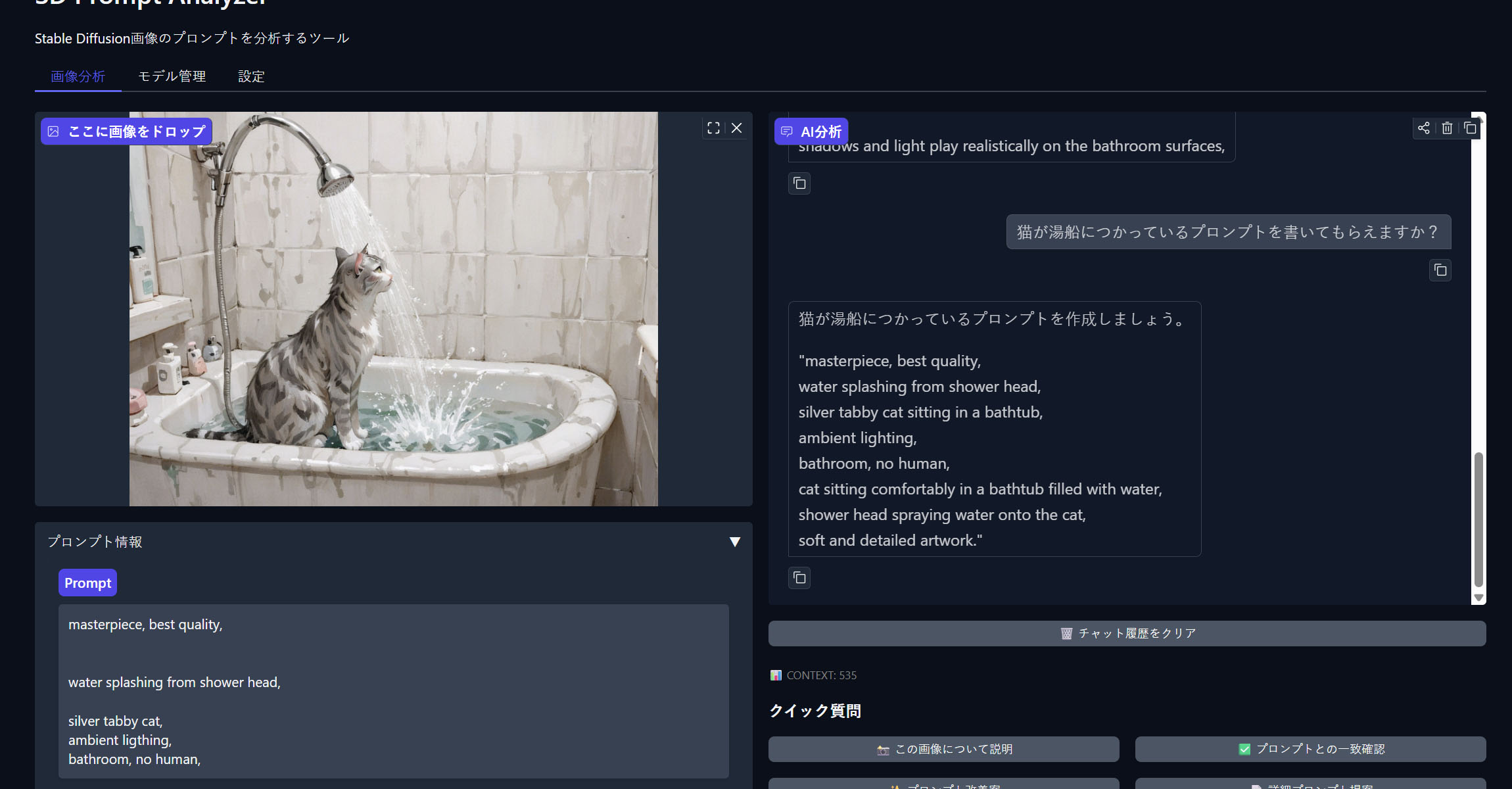Click the trash icon in chat header
The height and width of the screenshot is (789, 1512).
coord(1447,128)
